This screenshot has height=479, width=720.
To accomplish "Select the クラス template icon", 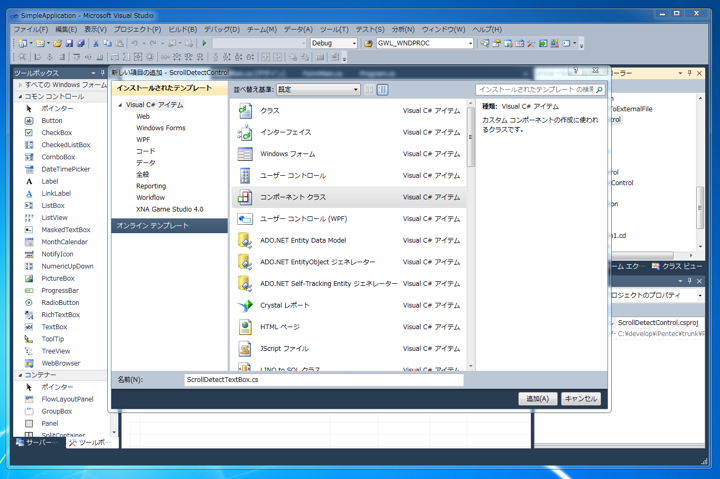I will (245, 111).
